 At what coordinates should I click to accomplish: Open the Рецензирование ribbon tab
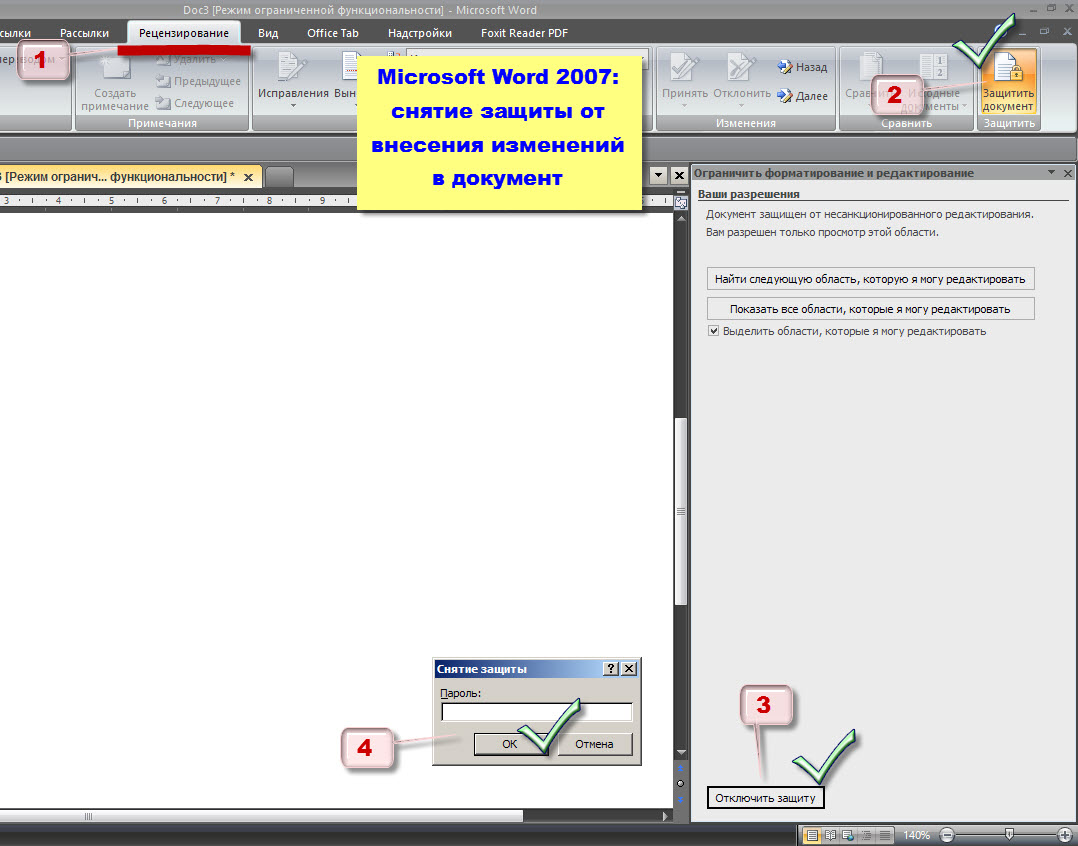(184, 33)
